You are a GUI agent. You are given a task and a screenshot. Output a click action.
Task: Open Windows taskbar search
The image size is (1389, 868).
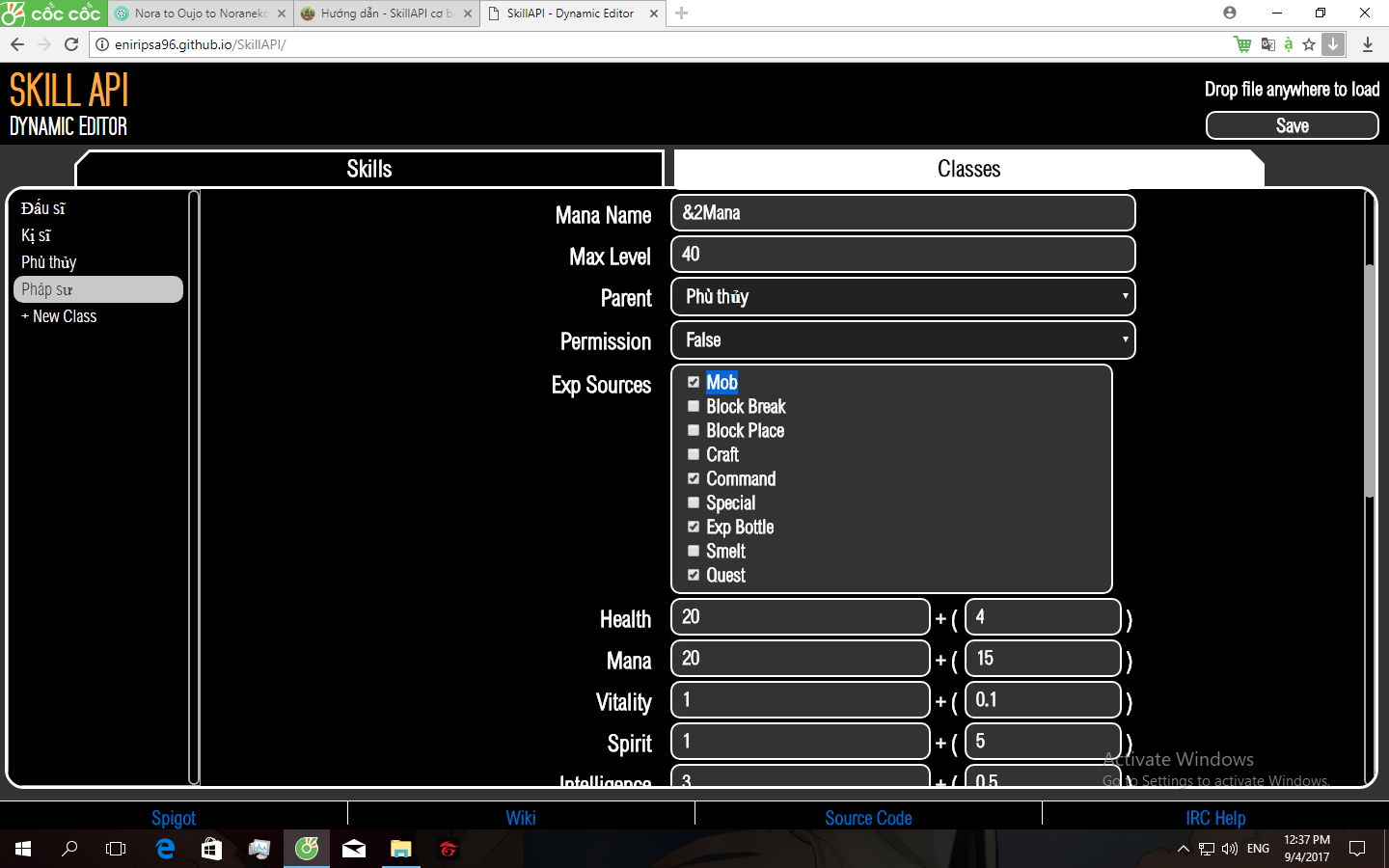tap(69, 849)
